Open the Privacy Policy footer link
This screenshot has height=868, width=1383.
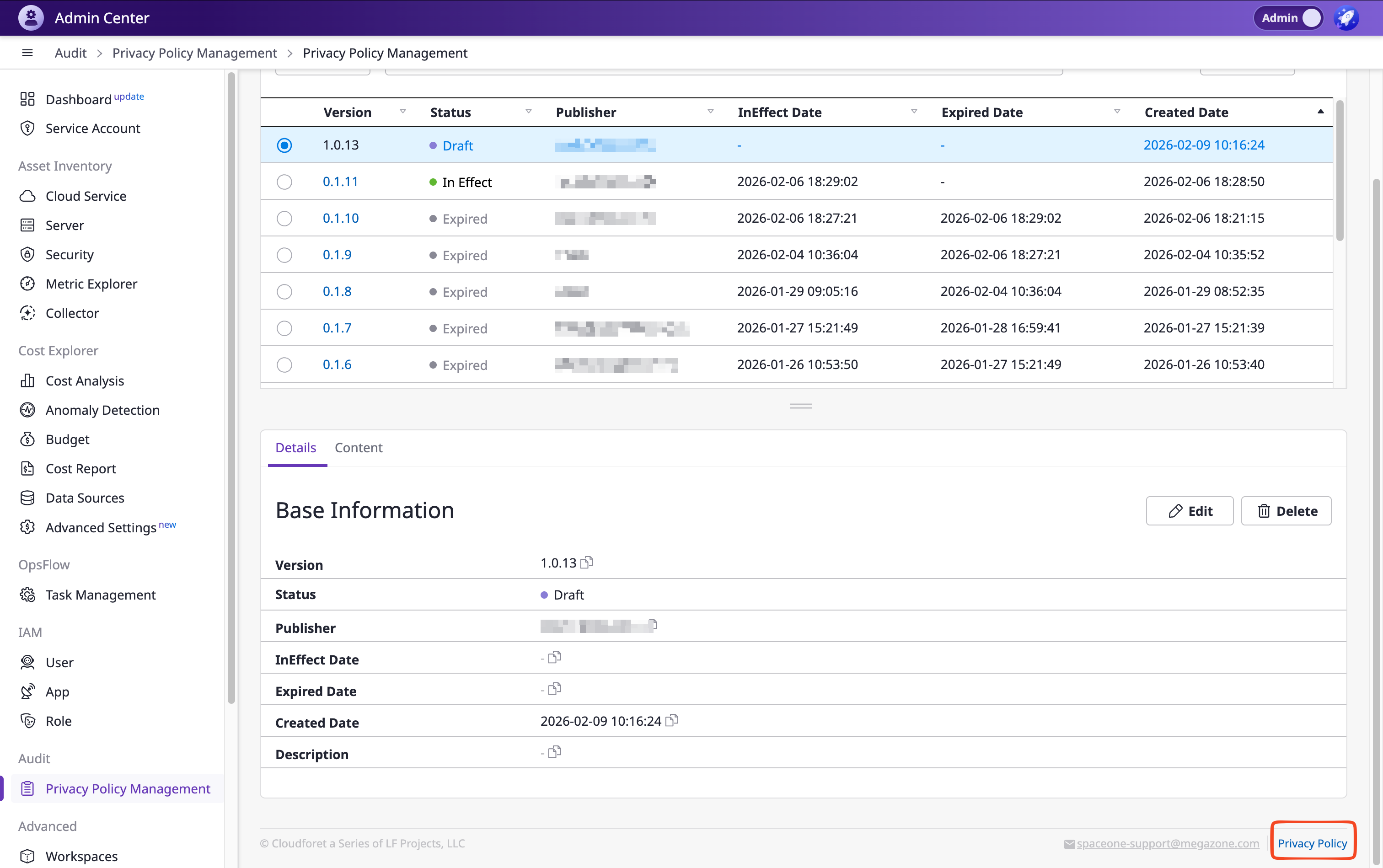click(1312, 843)
